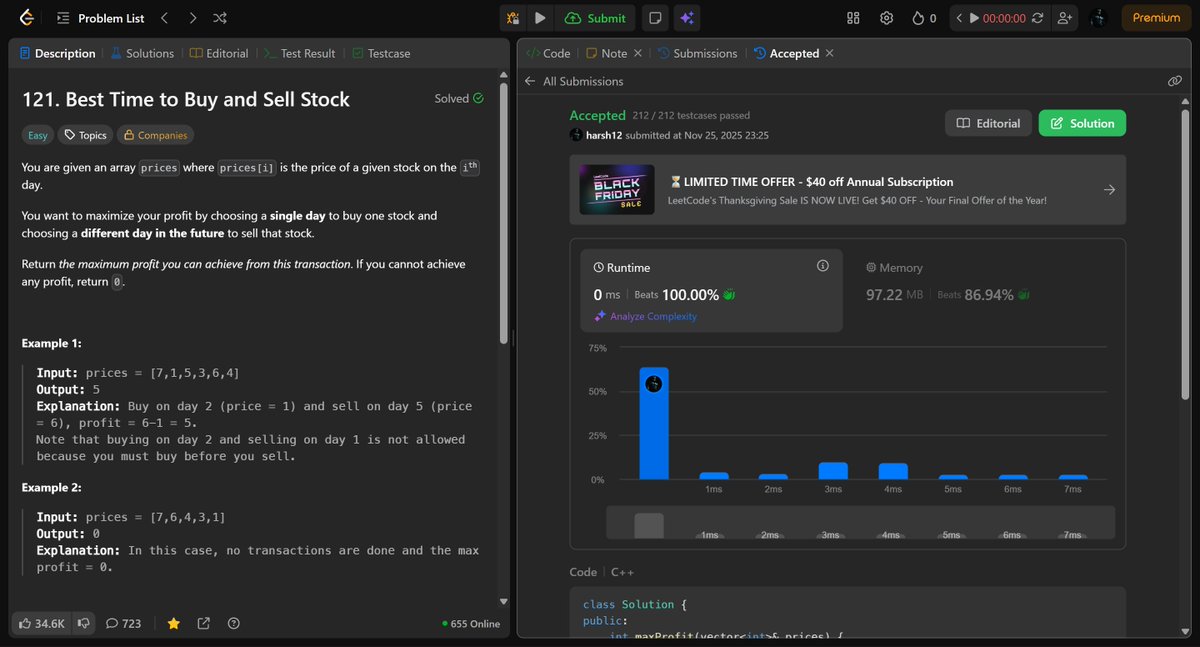The width and height of the screenshot is (1200, 647).
Task: Click the green Submit button
Action: click(x=597, y=17)
